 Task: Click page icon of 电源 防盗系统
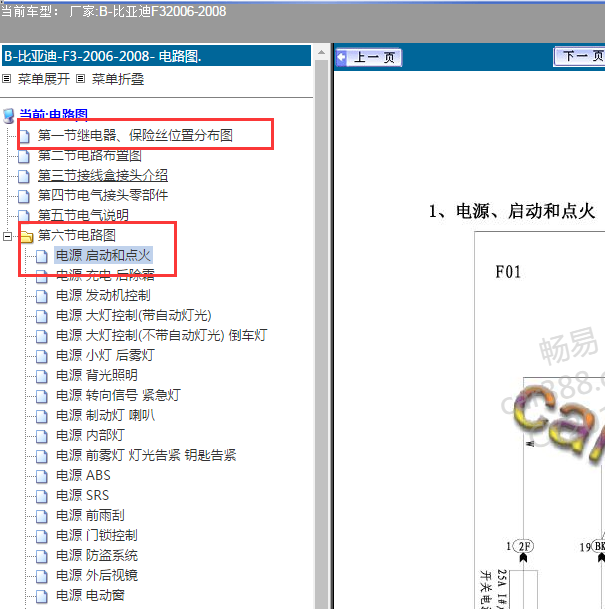pos(42,557)
